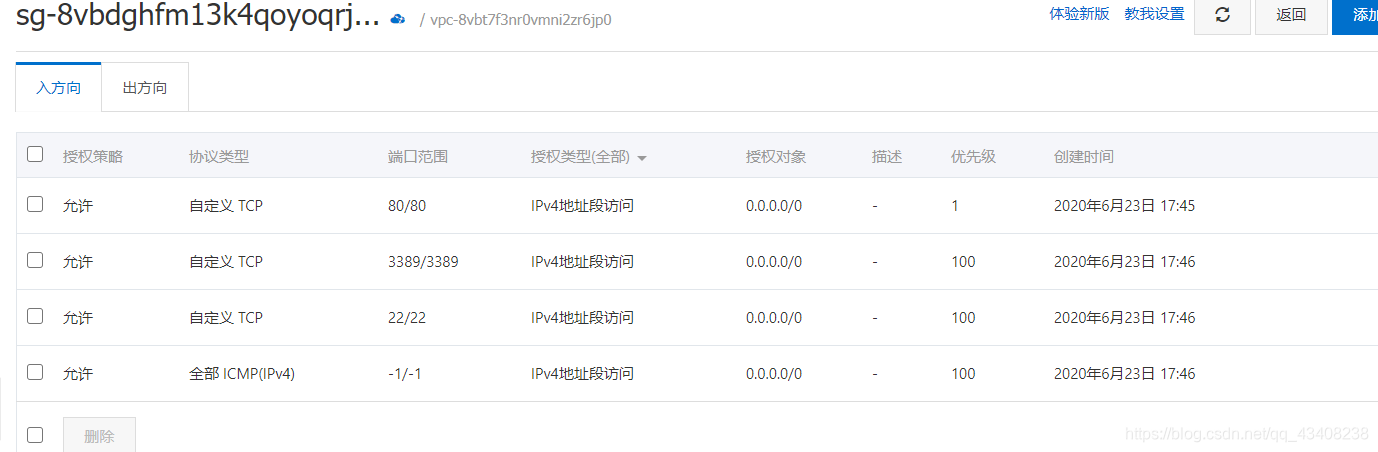1378x452 pixels.
Task: Click the 授权对象 column header
Action: 776,157
